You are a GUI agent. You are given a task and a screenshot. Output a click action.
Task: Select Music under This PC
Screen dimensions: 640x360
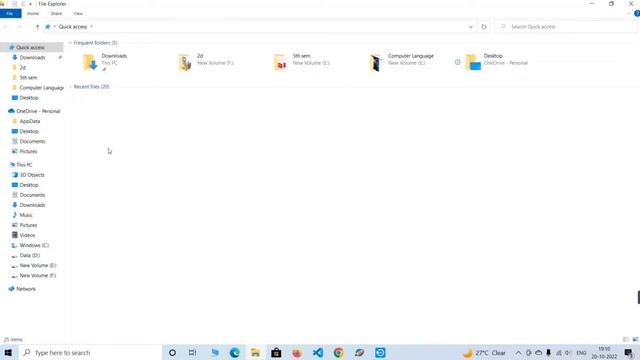(x=26, y=215)
